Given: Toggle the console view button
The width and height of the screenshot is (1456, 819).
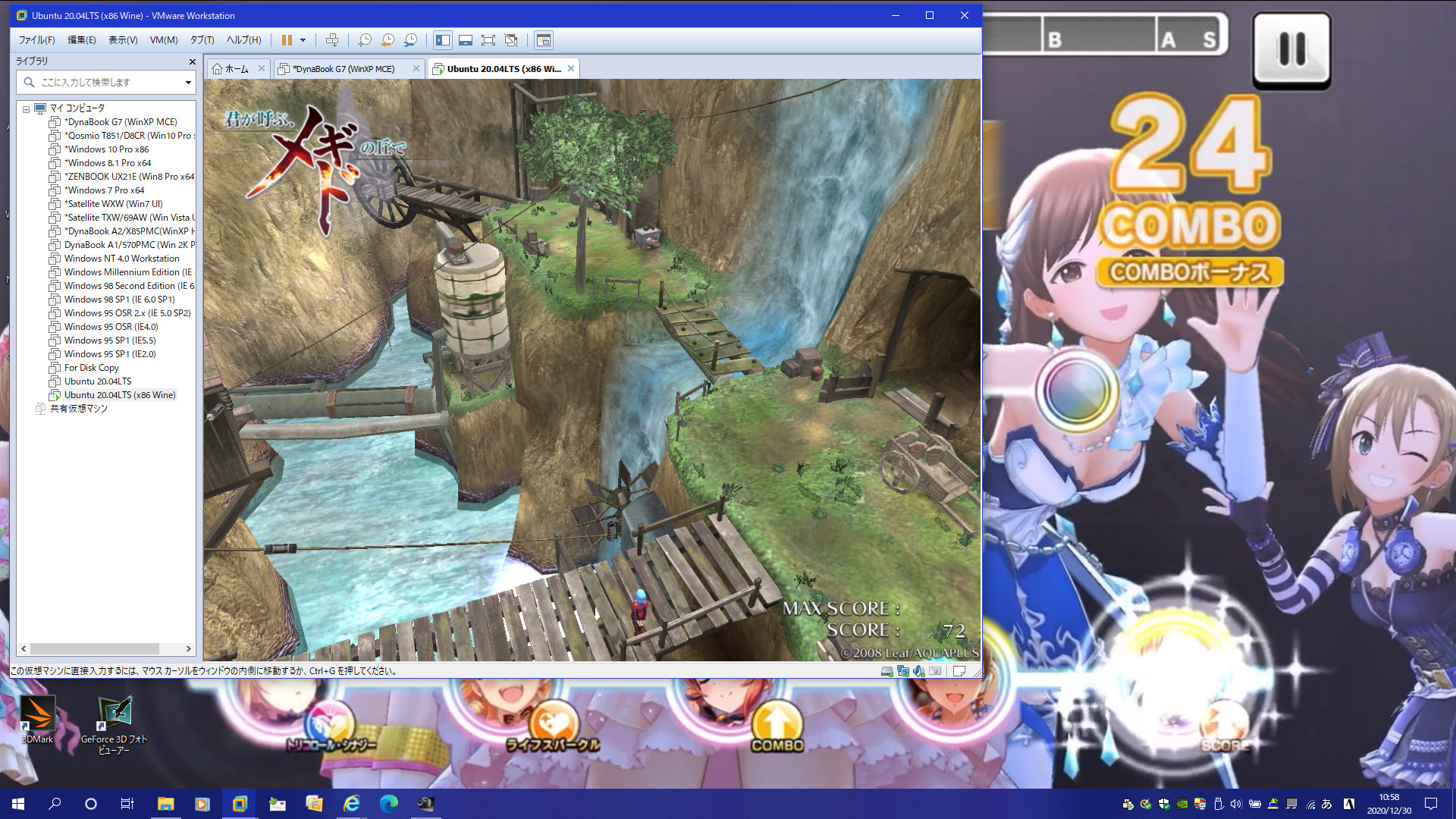Looking at the screenshot, I should 544,40.
